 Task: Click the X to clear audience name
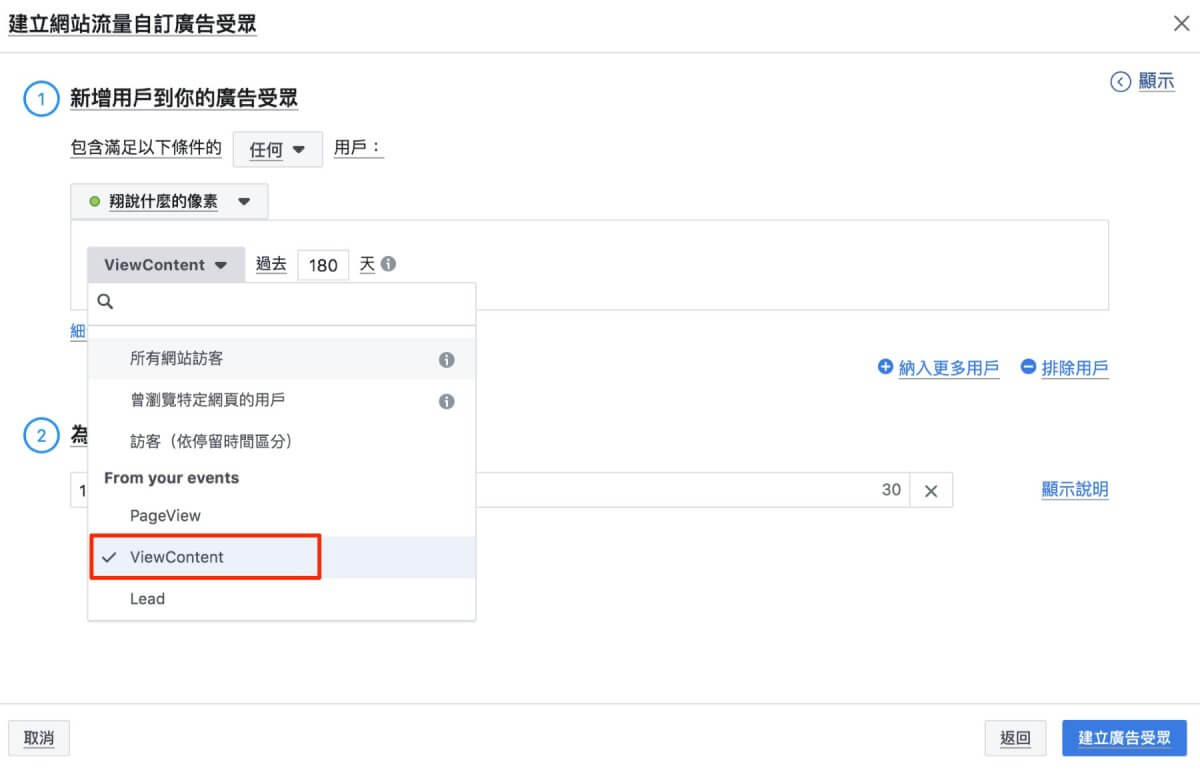point(930,491)
